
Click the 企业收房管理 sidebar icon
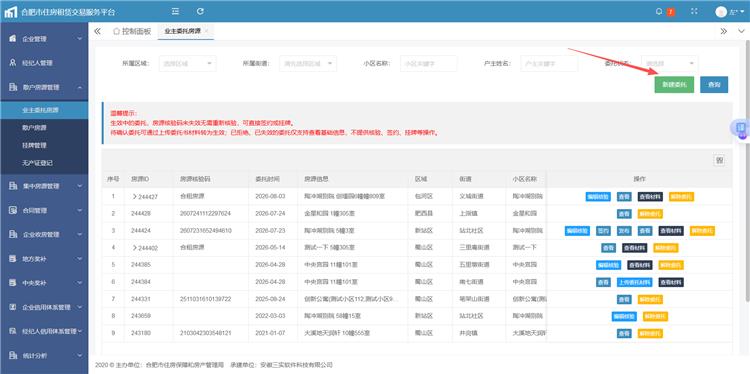pos(13,234)
